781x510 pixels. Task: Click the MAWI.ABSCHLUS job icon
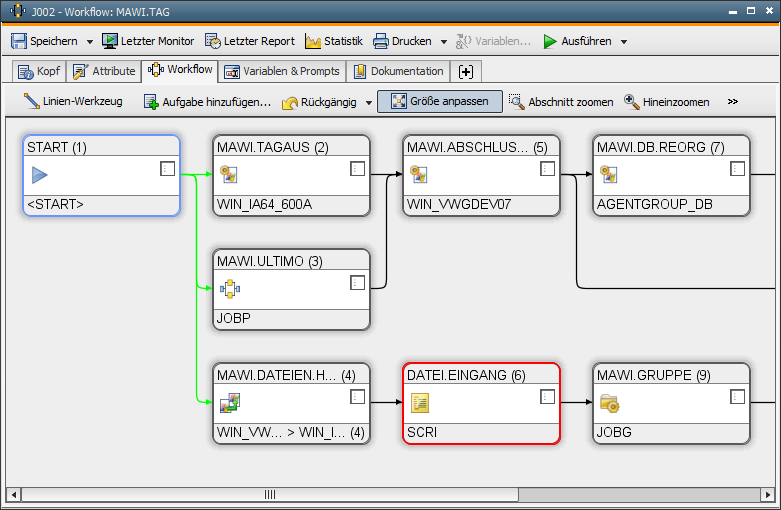click(418, 174)
